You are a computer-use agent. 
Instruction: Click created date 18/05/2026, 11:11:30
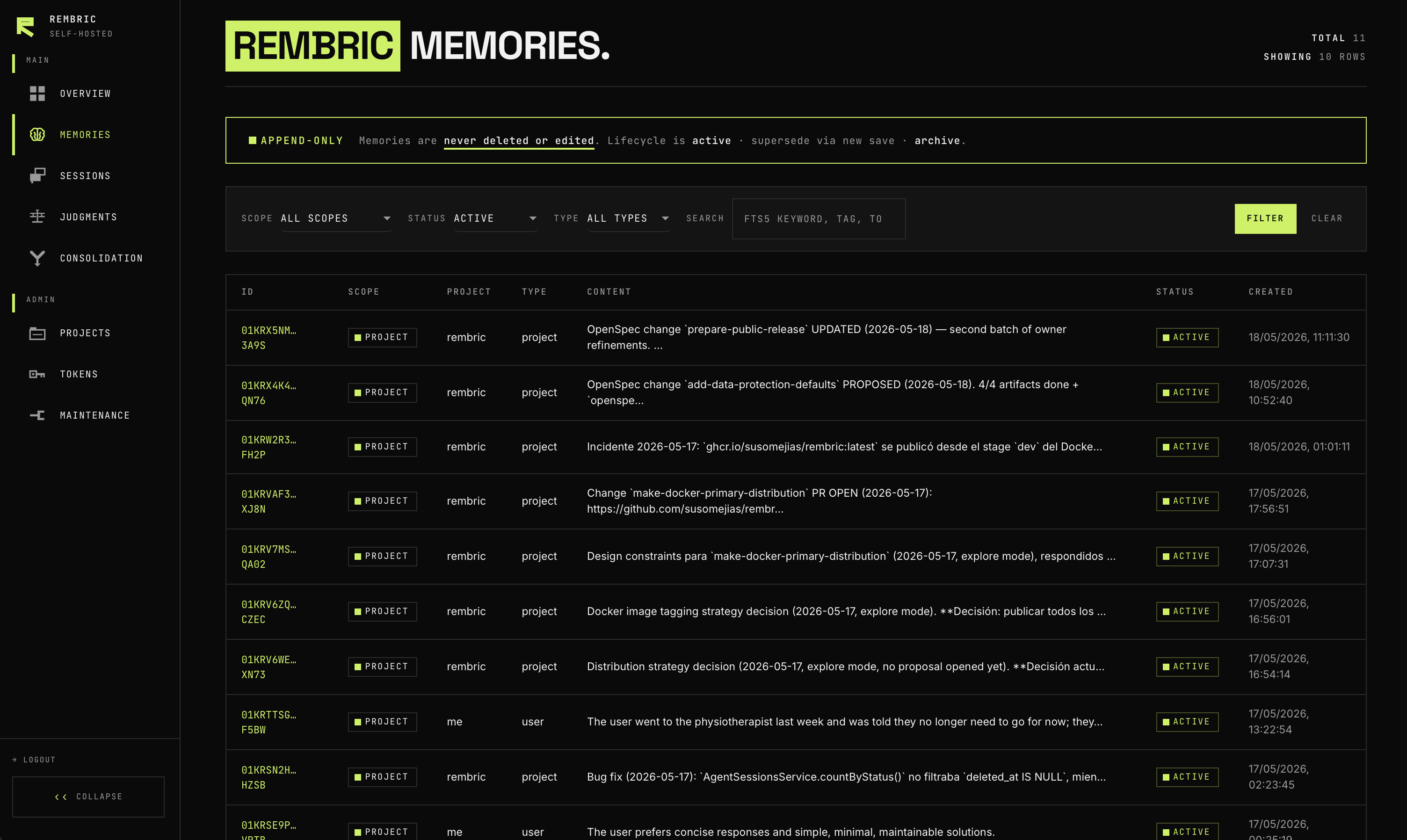tap(1299, 337)
